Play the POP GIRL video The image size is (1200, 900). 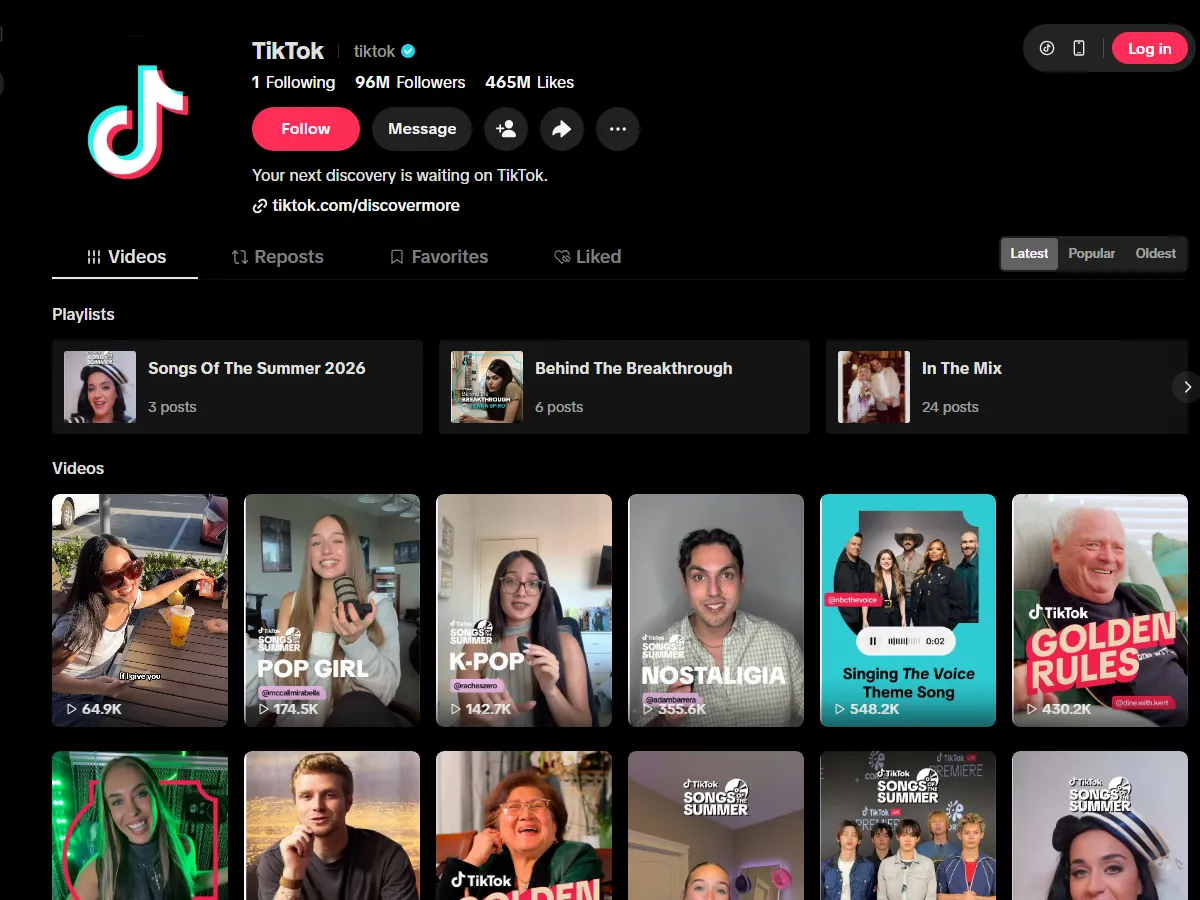pos(332,610)
